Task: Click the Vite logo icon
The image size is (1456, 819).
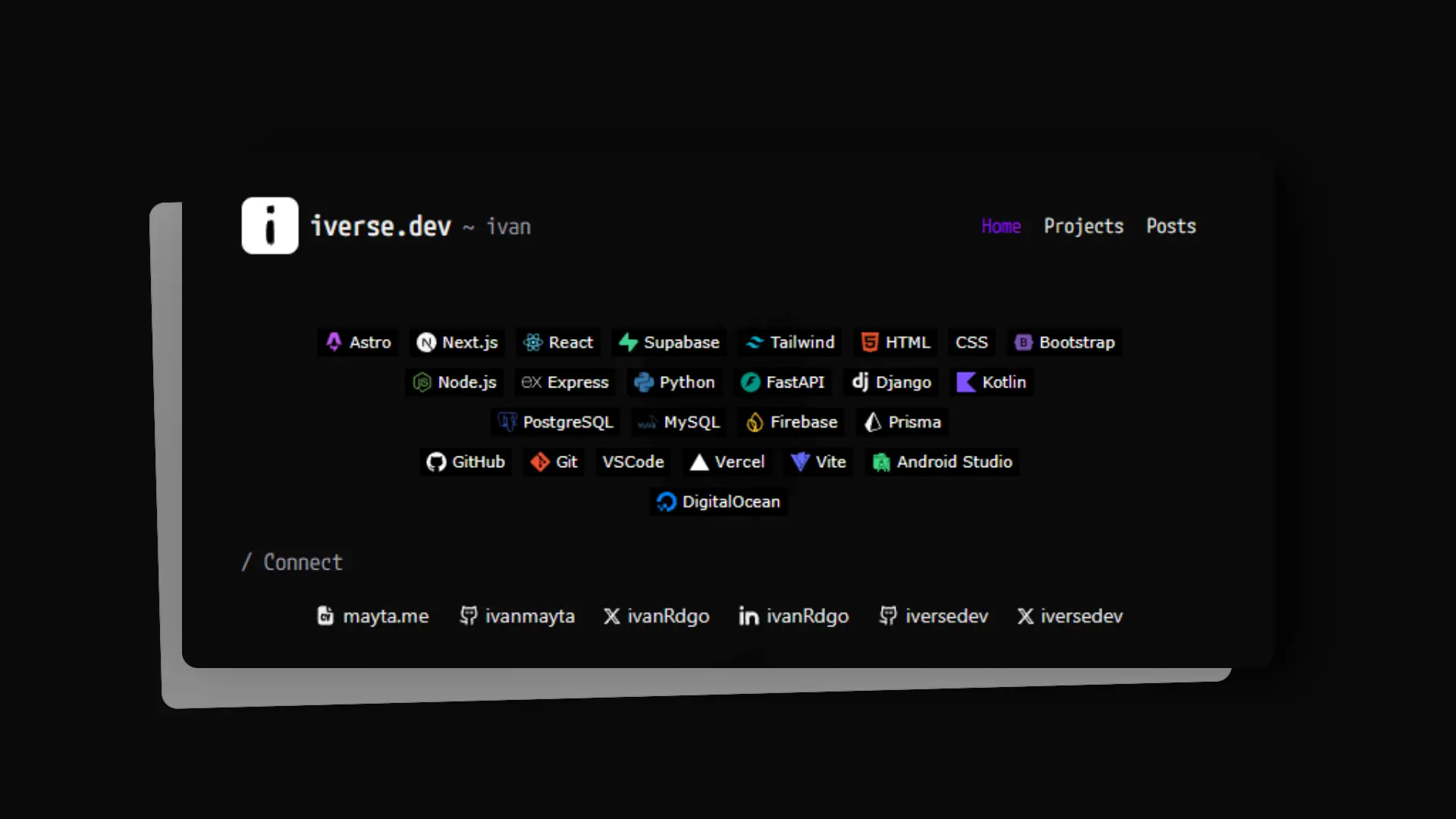Action: 800,462
